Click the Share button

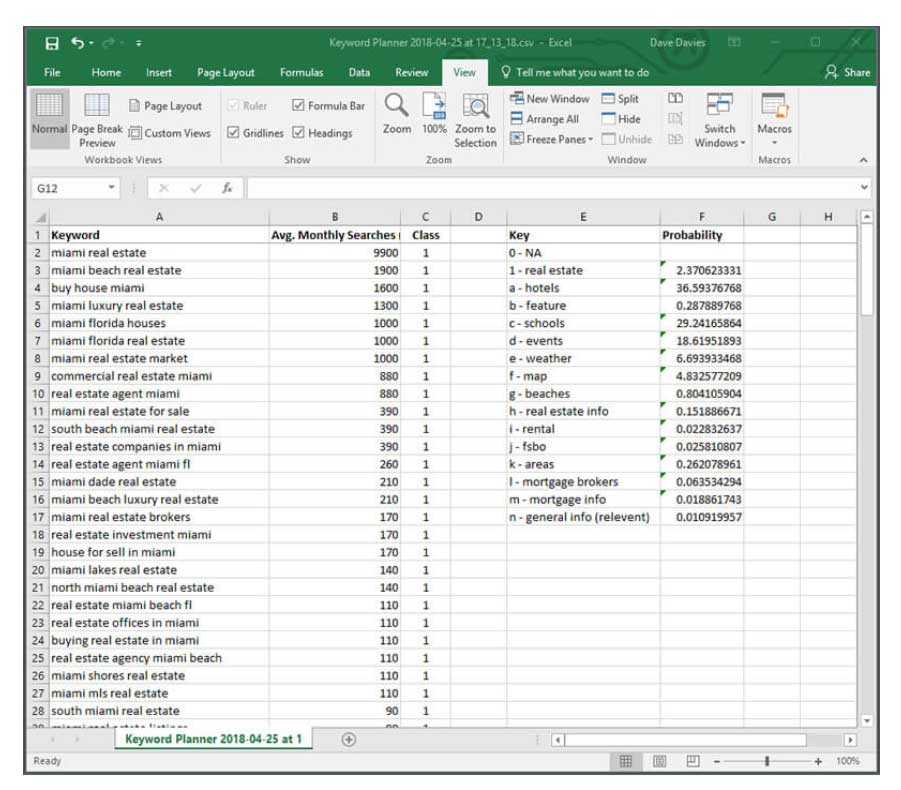(x=848, y=72)
